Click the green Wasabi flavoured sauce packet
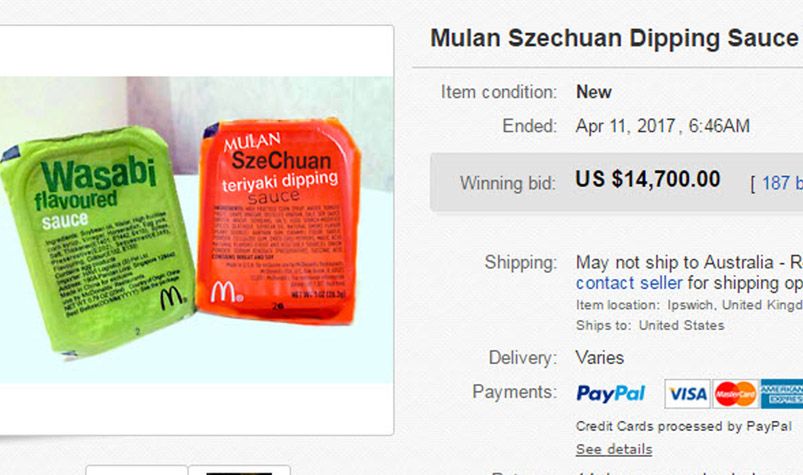The width and height of the screenshot is (803, 475). pos(97,240)
